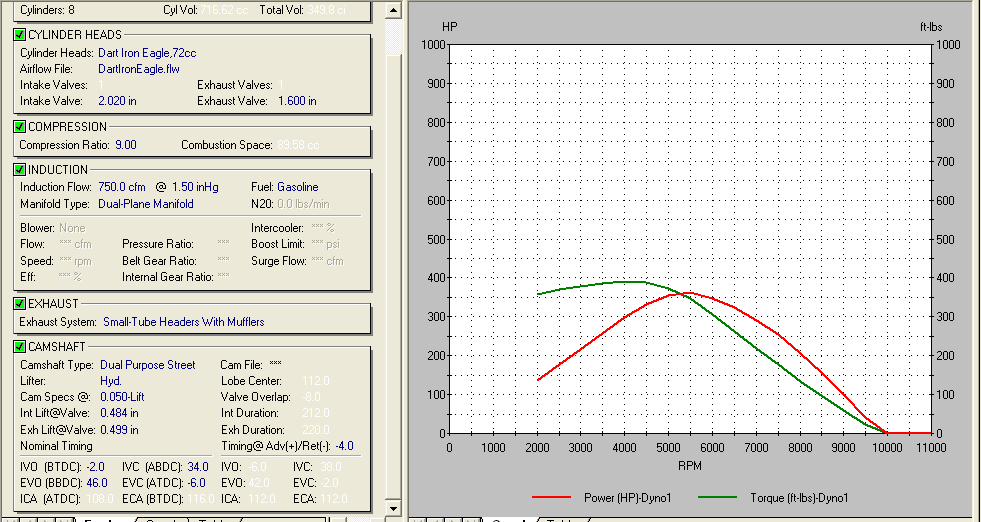The width and height of the screenshot is (981, 522).
Task: Select the Intake Valve 2.020 in value
Action: (x=117, y=101)
